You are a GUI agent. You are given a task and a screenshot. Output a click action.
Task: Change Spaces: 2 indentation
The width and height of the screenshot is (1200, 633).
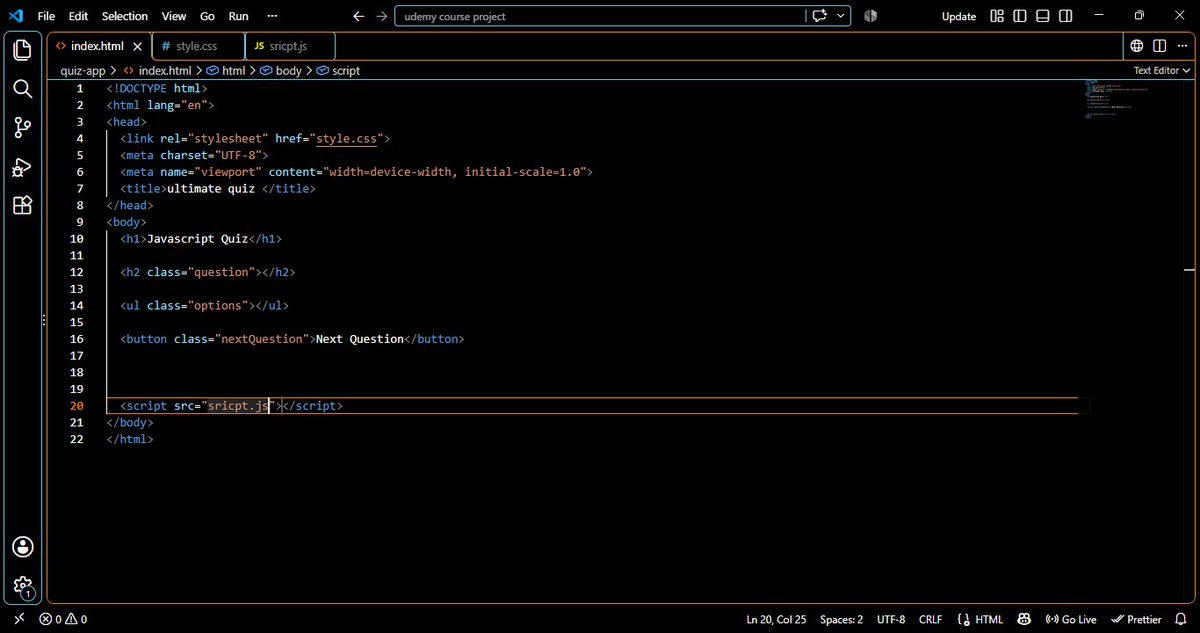pyautogui.click(x=841, y=620)
